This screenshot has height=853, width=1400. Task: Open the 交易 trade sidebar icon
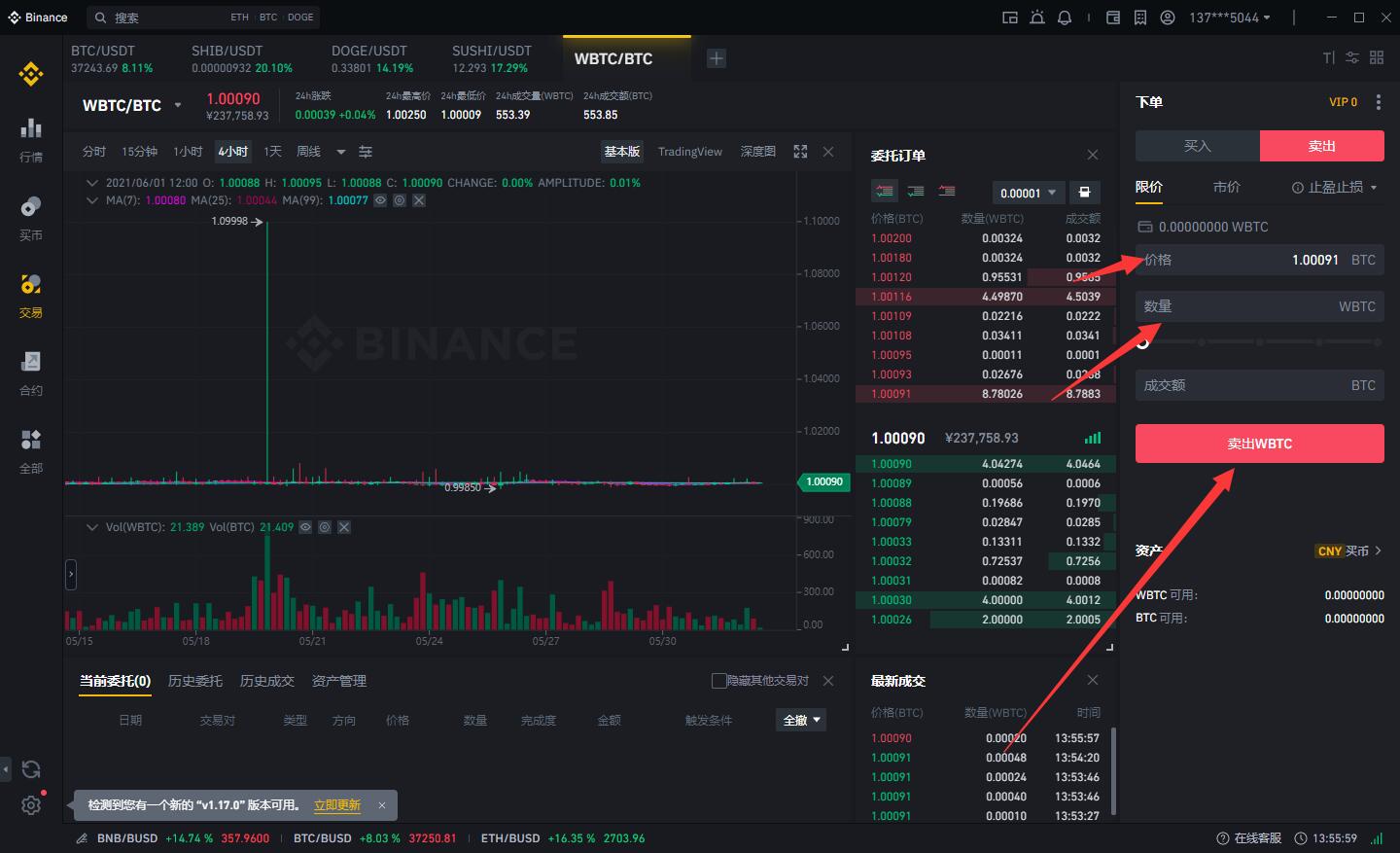click(31, 294)
